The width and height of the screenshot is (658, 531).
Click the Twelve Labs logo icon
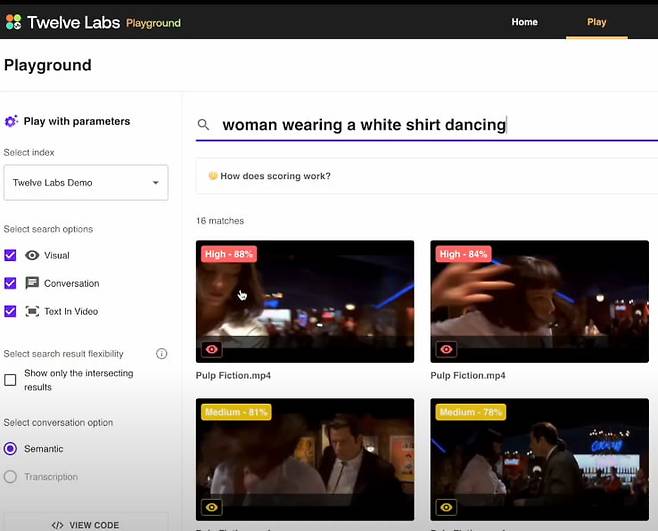coord(13,22)
